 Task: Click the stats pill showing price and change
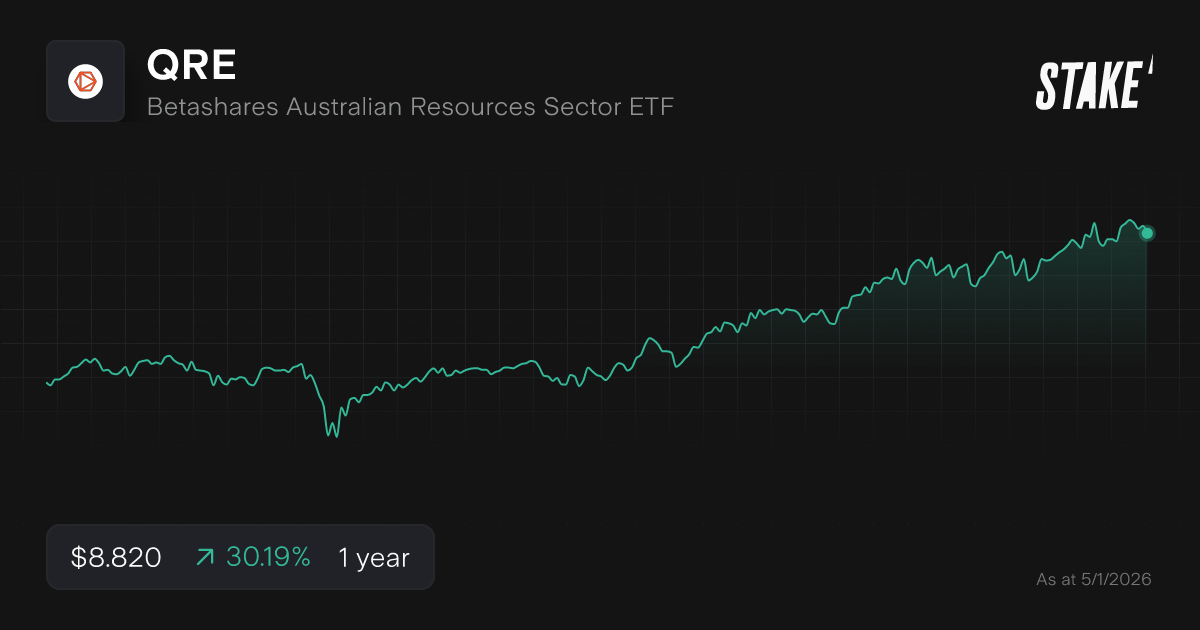pyautogui.click(x=240, y=557)
